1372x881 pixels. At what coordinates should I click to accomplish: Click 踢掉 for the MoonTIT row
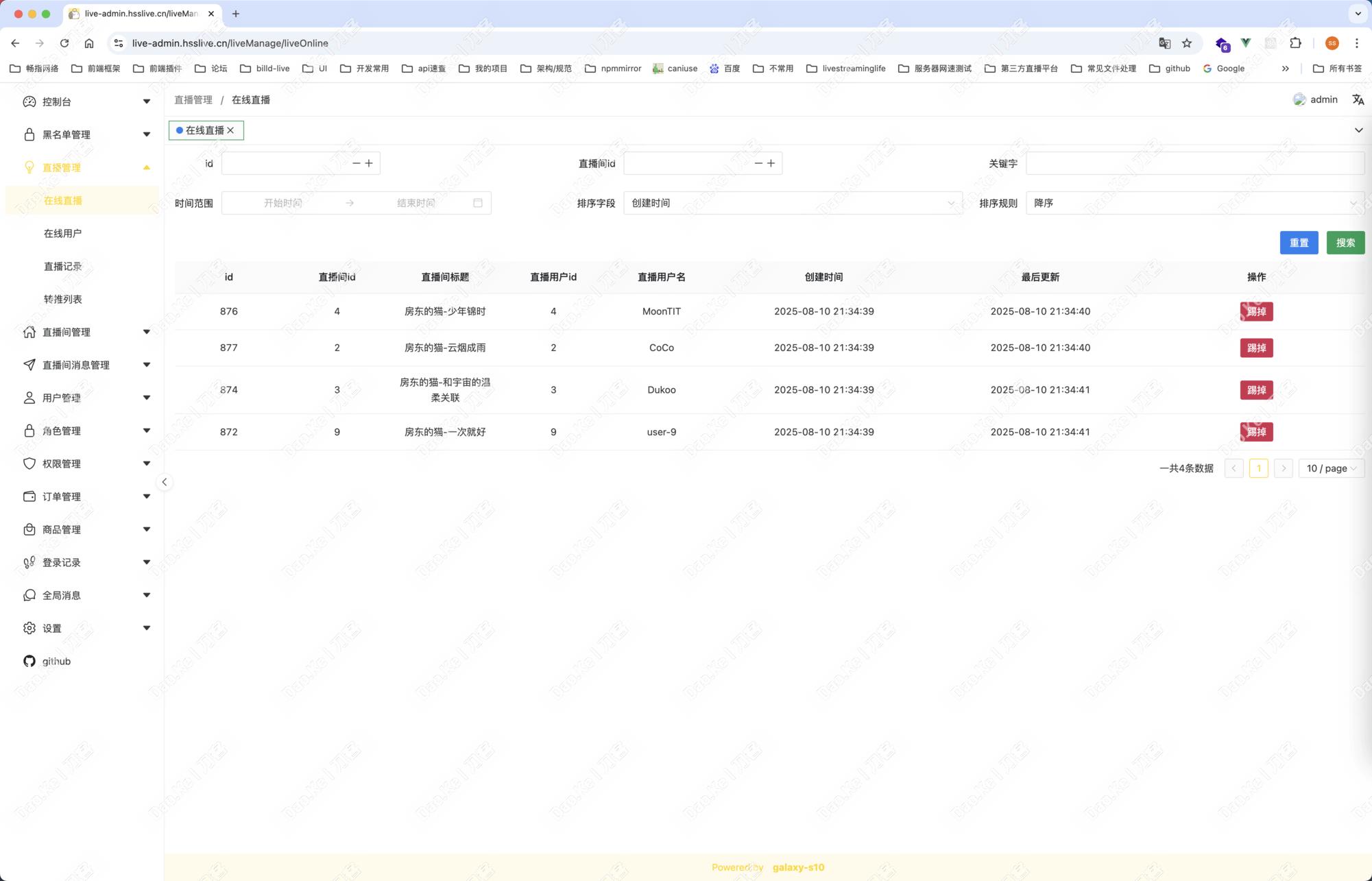click(1256, 311)
